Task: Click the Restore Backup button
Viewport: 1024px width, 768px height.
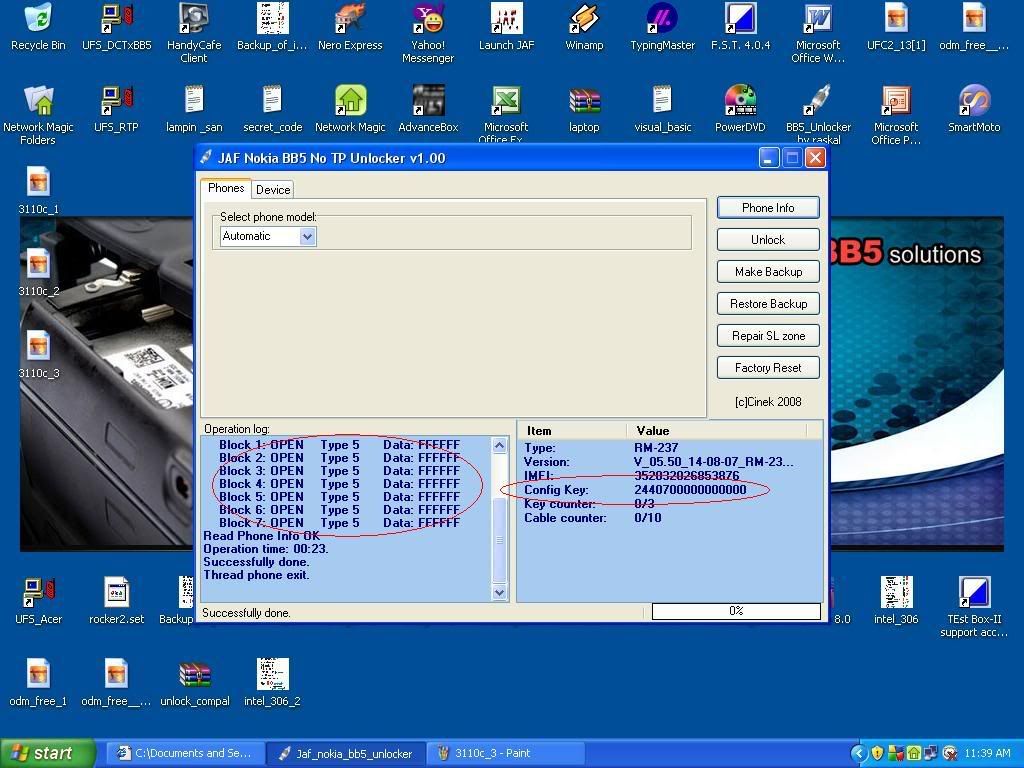Action: 768,304
